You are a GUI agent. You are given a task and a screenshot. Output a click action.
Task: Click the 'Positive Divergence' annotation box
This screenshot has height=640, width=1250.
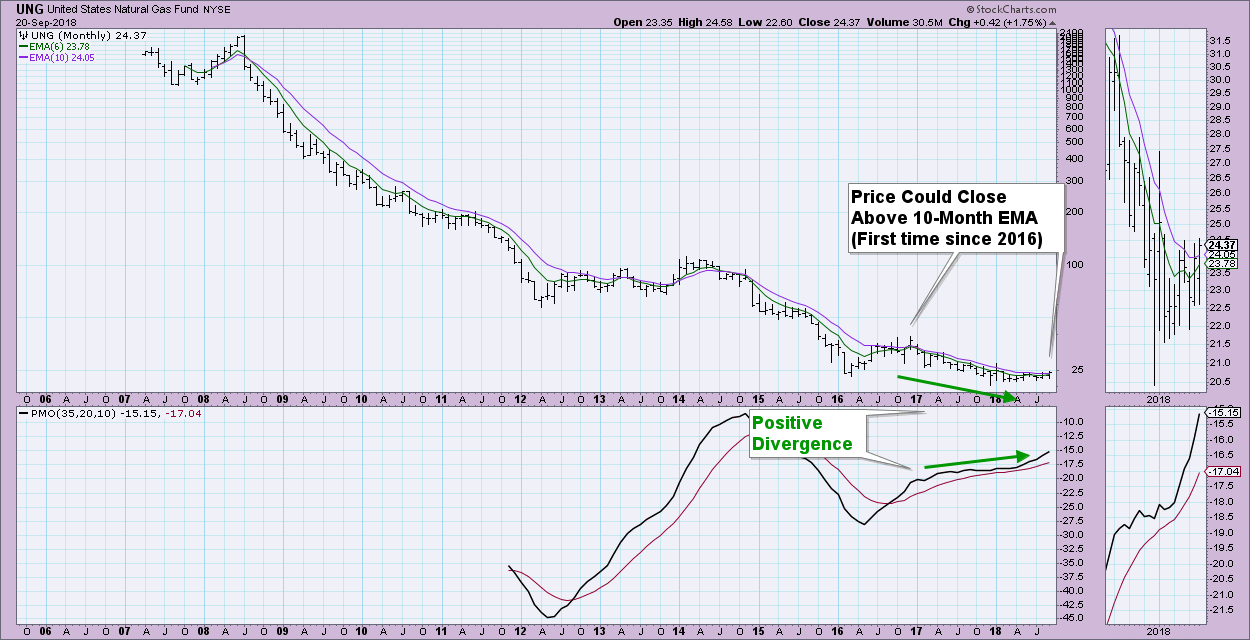pos(805,434)
